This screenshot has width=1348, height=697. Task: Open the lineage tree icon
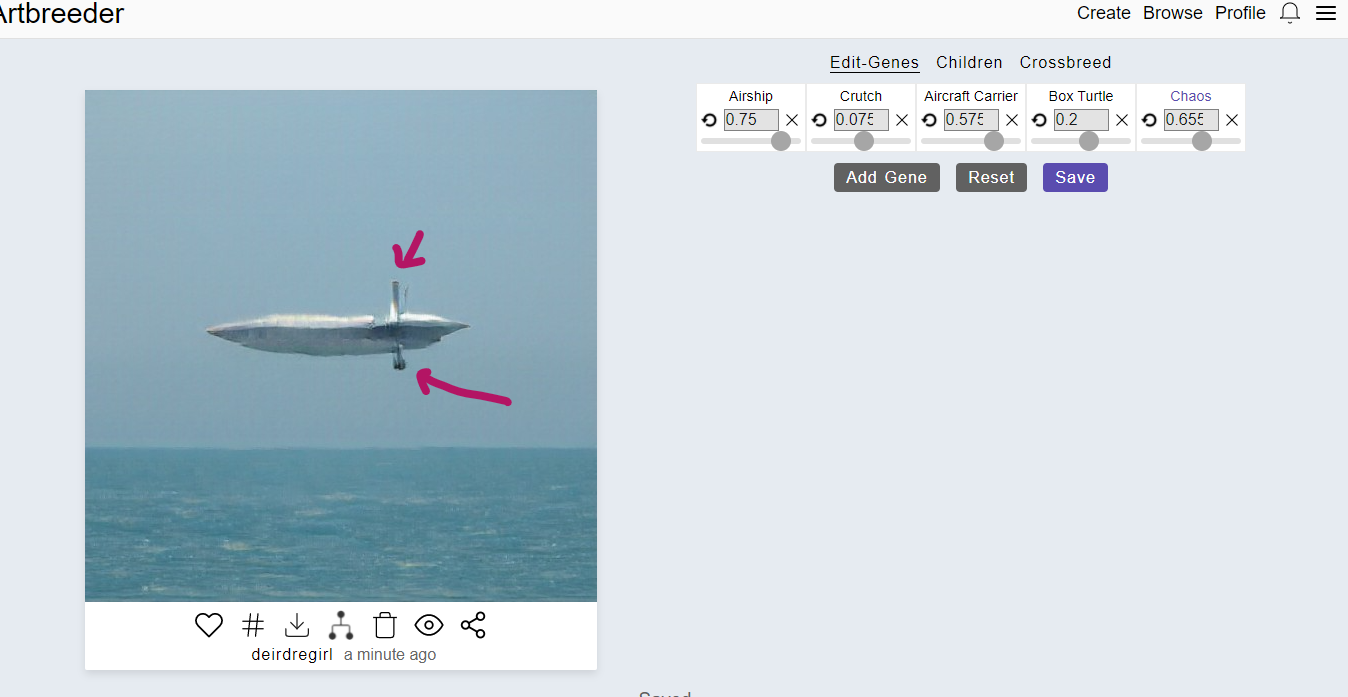pos(341,626)
